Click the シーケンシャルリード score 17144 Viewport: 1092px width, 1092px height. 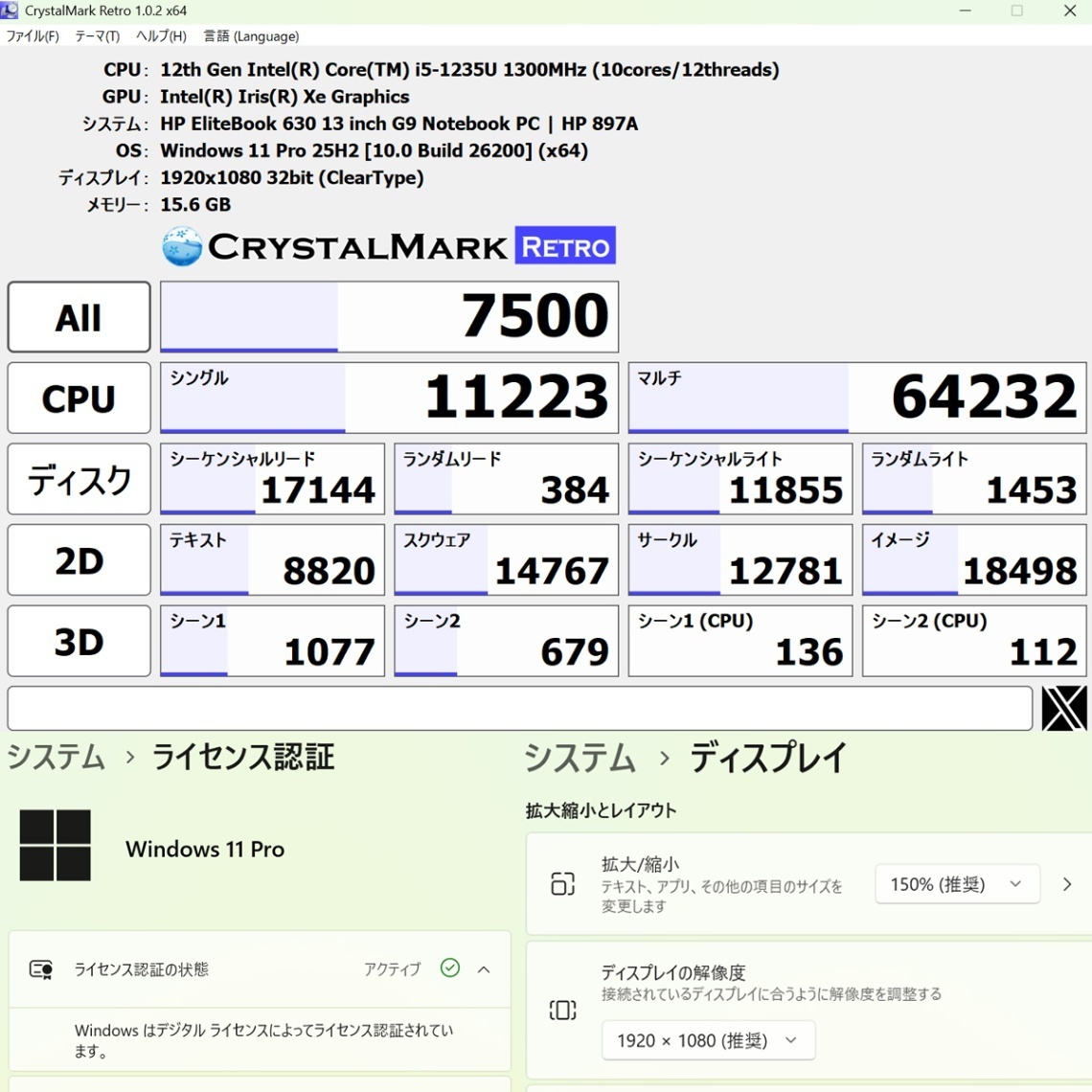(x=272, y=479)
